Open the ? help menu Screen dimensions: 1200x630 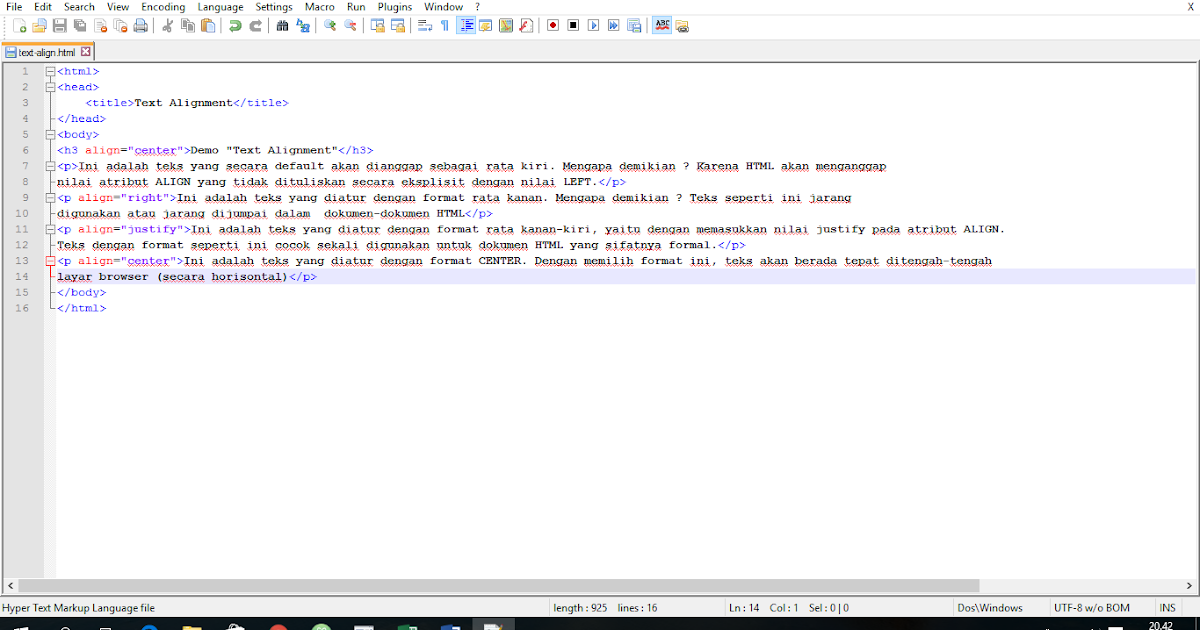(477, 7)
